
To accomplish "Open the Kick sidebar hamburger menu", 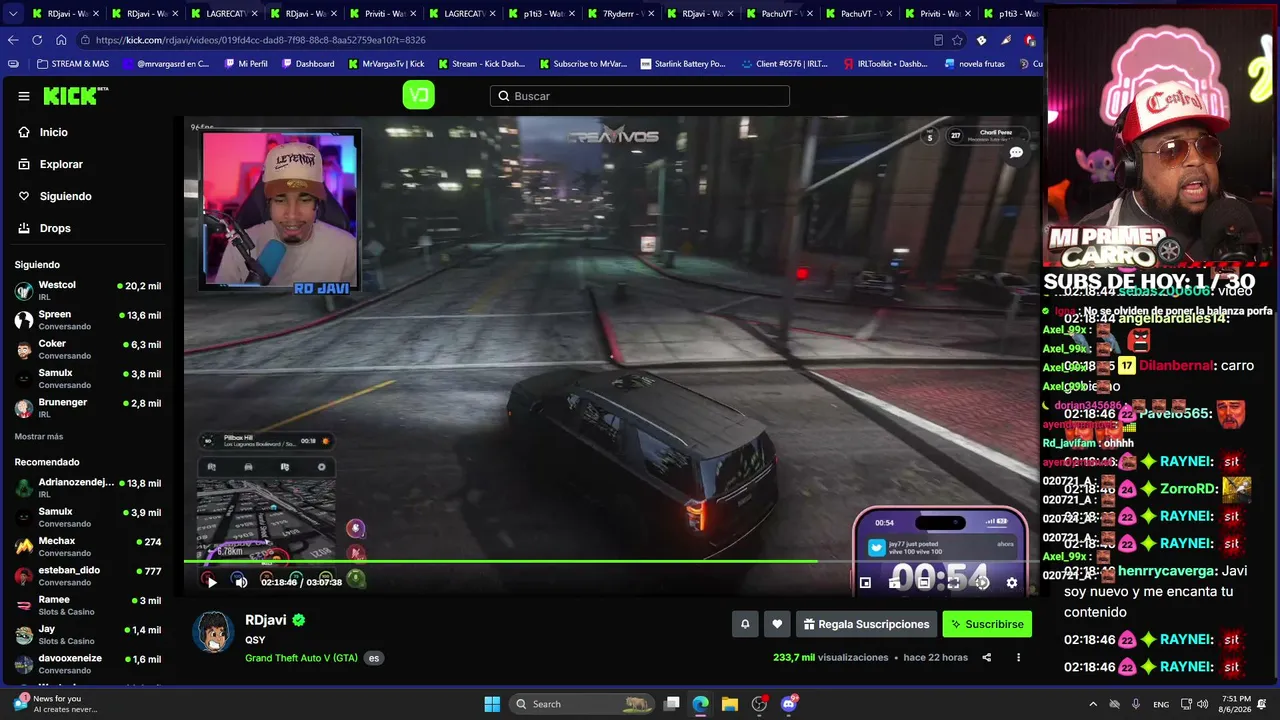I will coord(24,96).
